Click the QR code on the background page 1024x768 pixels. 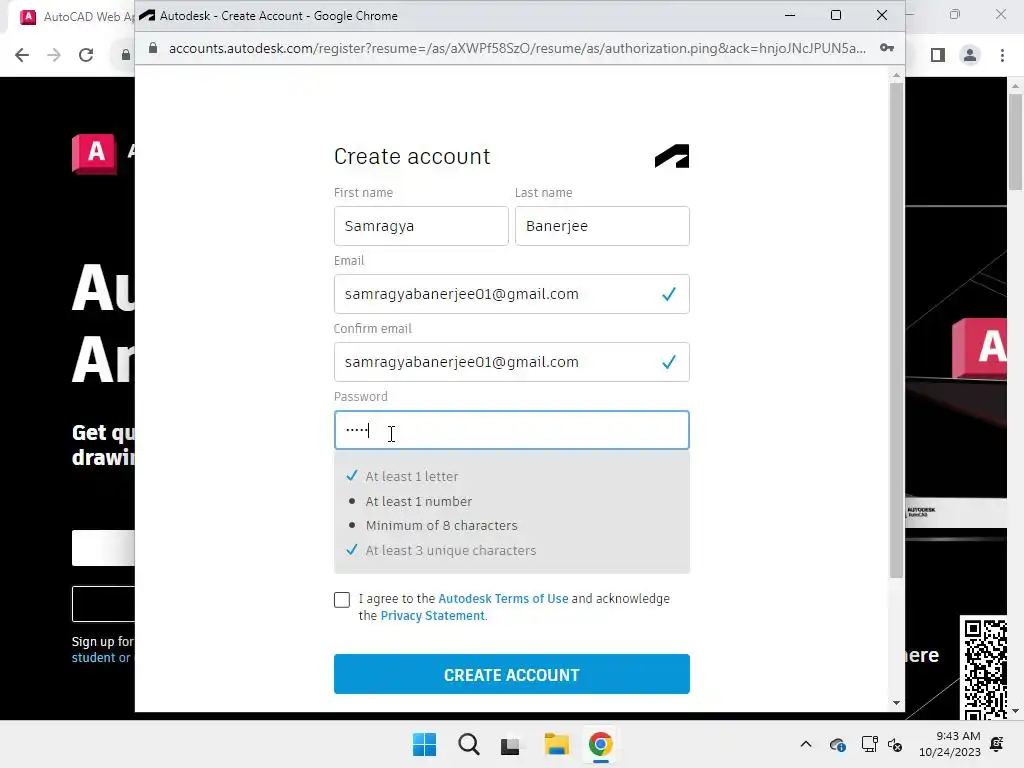[985, 667]
